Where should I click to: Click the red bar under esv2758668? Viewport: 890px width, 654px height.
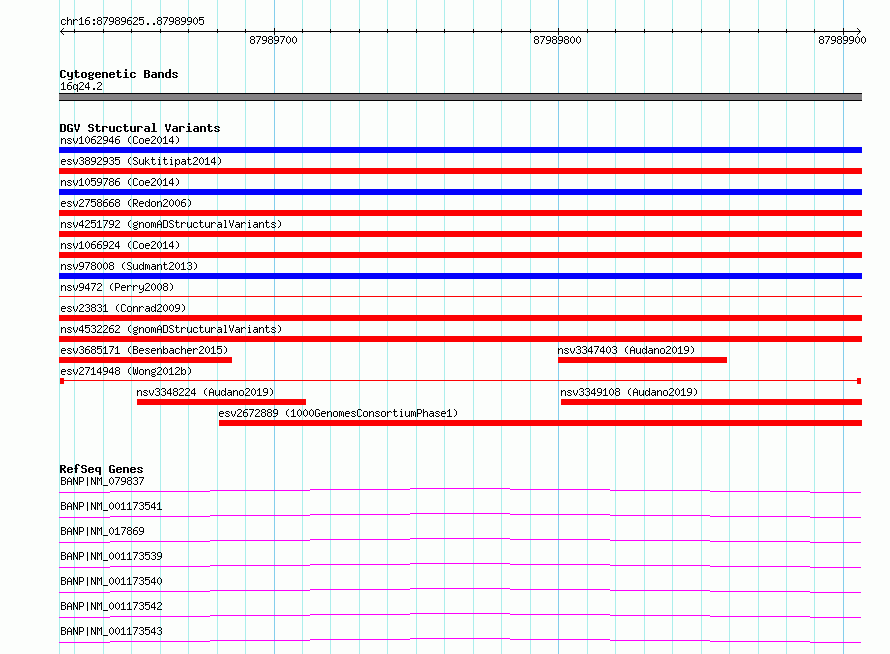click(x=460, y=213)
